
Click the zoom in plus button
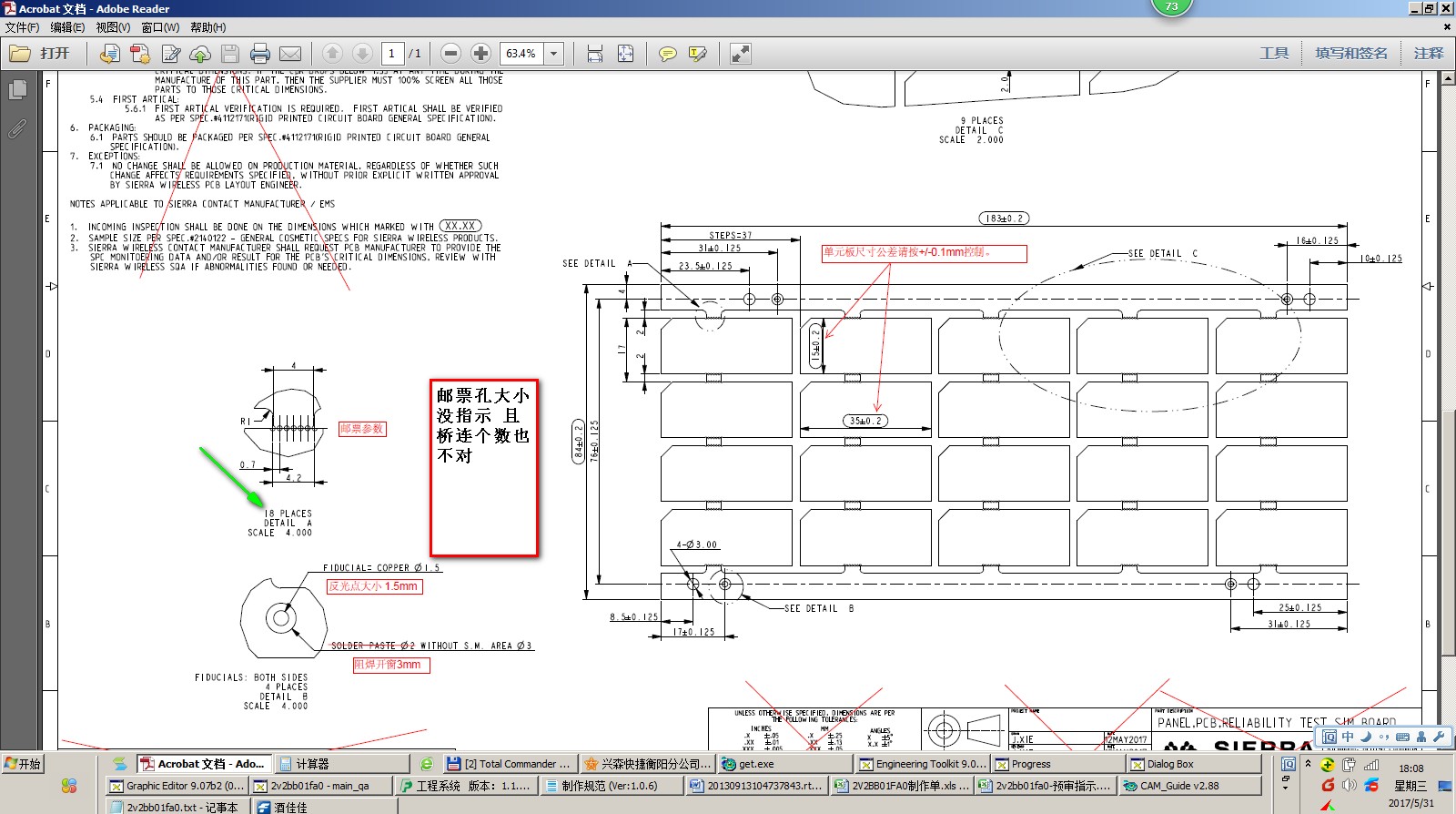tap(480, 54)
